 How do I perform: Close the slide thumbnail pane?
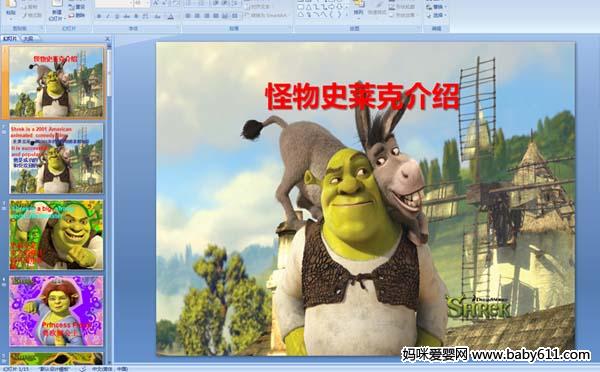coord(108,38)
